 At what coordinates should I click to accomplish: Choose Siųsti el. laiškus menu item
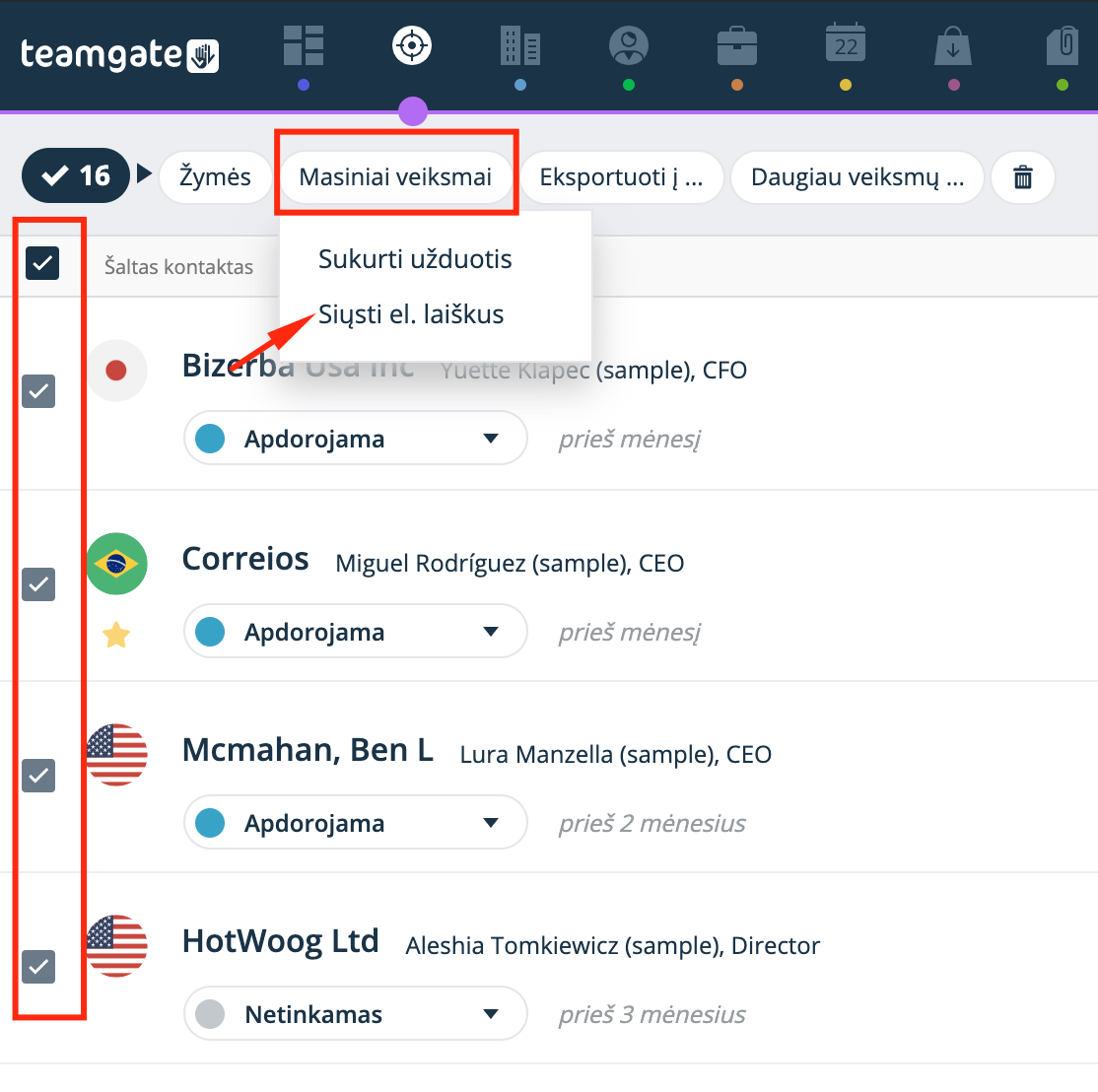(411, 314)
